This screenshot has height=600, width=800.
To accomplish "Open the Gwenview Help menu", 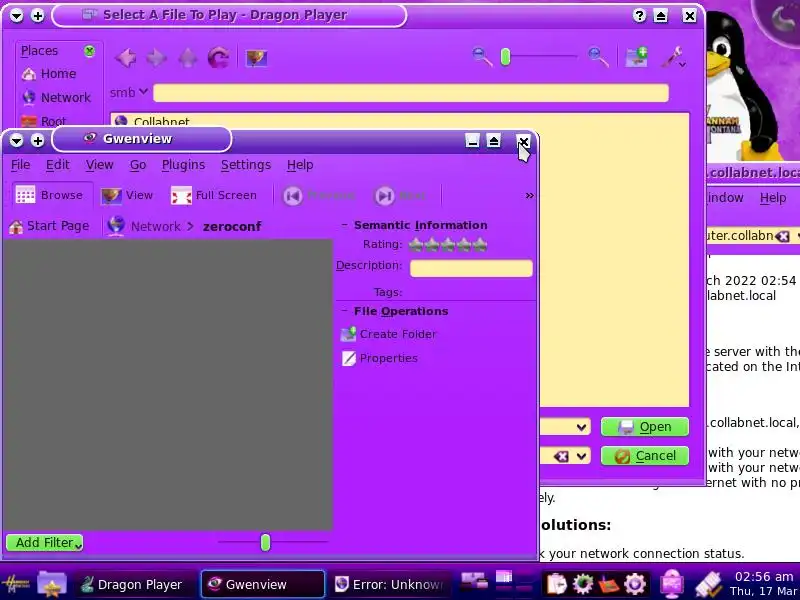I will tap(300, 165).
